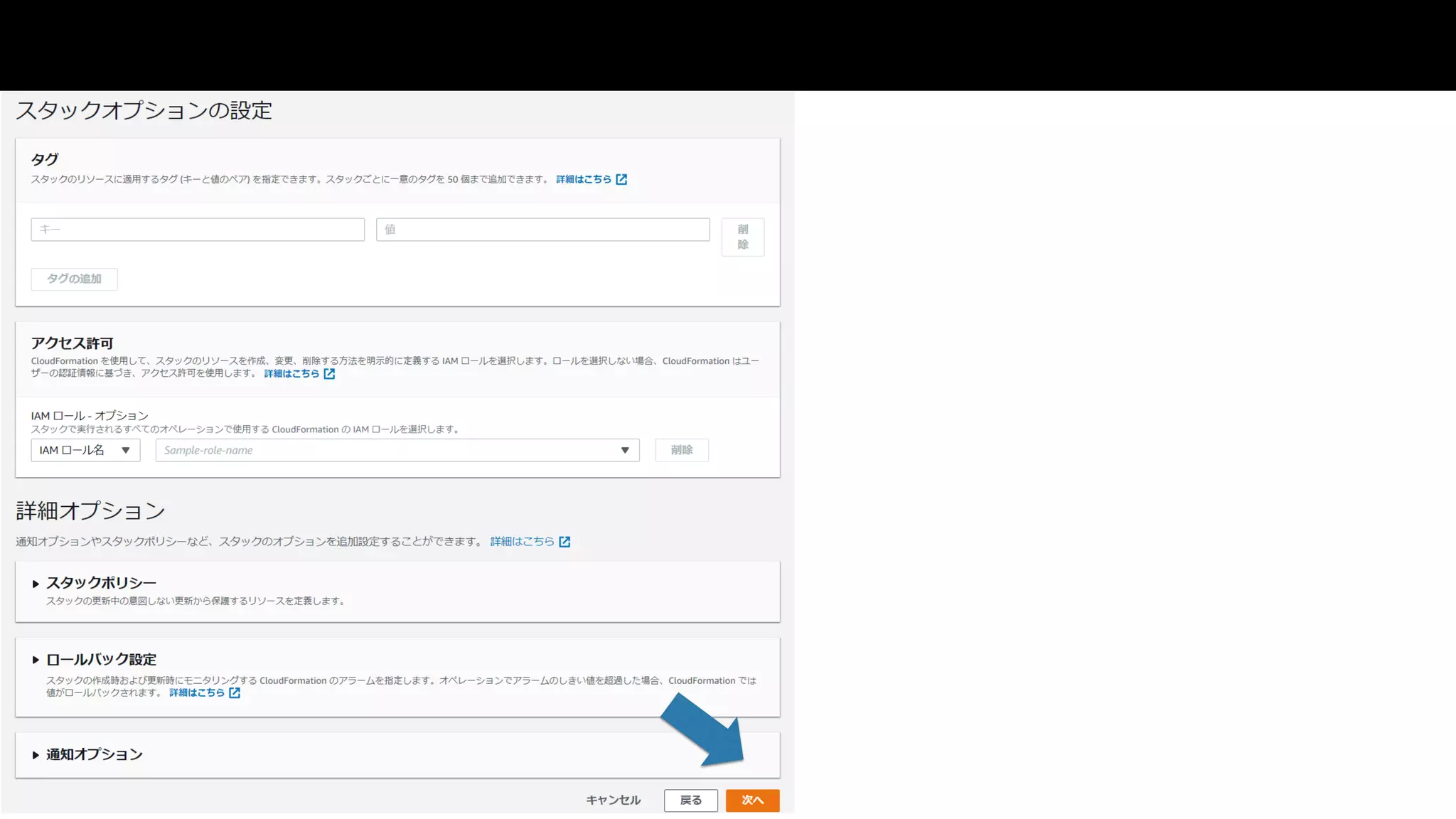Click the 戻る button

(x=690, y=801)
